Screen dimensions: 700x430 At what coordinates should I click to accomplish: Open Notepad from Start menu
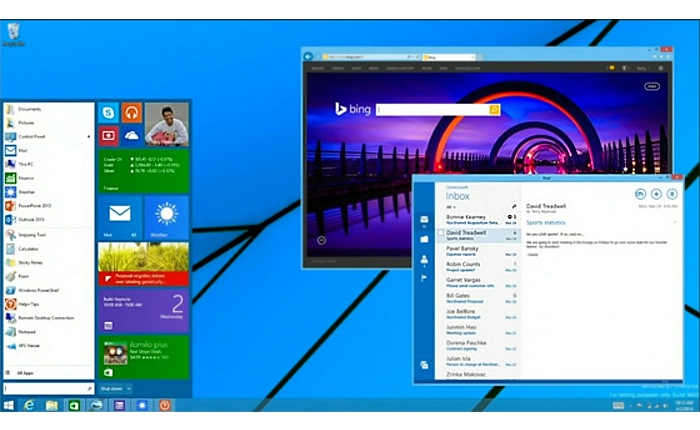tap(27, 332)
